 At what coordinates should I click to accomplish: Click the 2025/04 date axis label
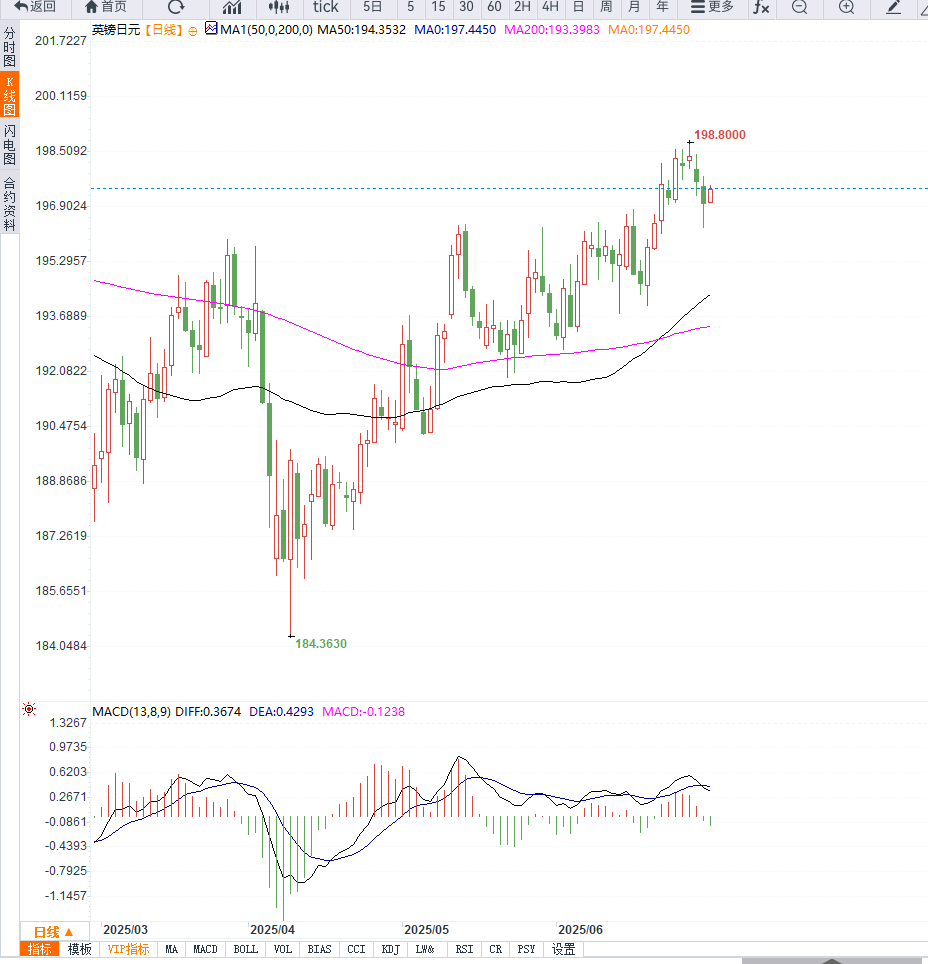[x=272, y=930]
